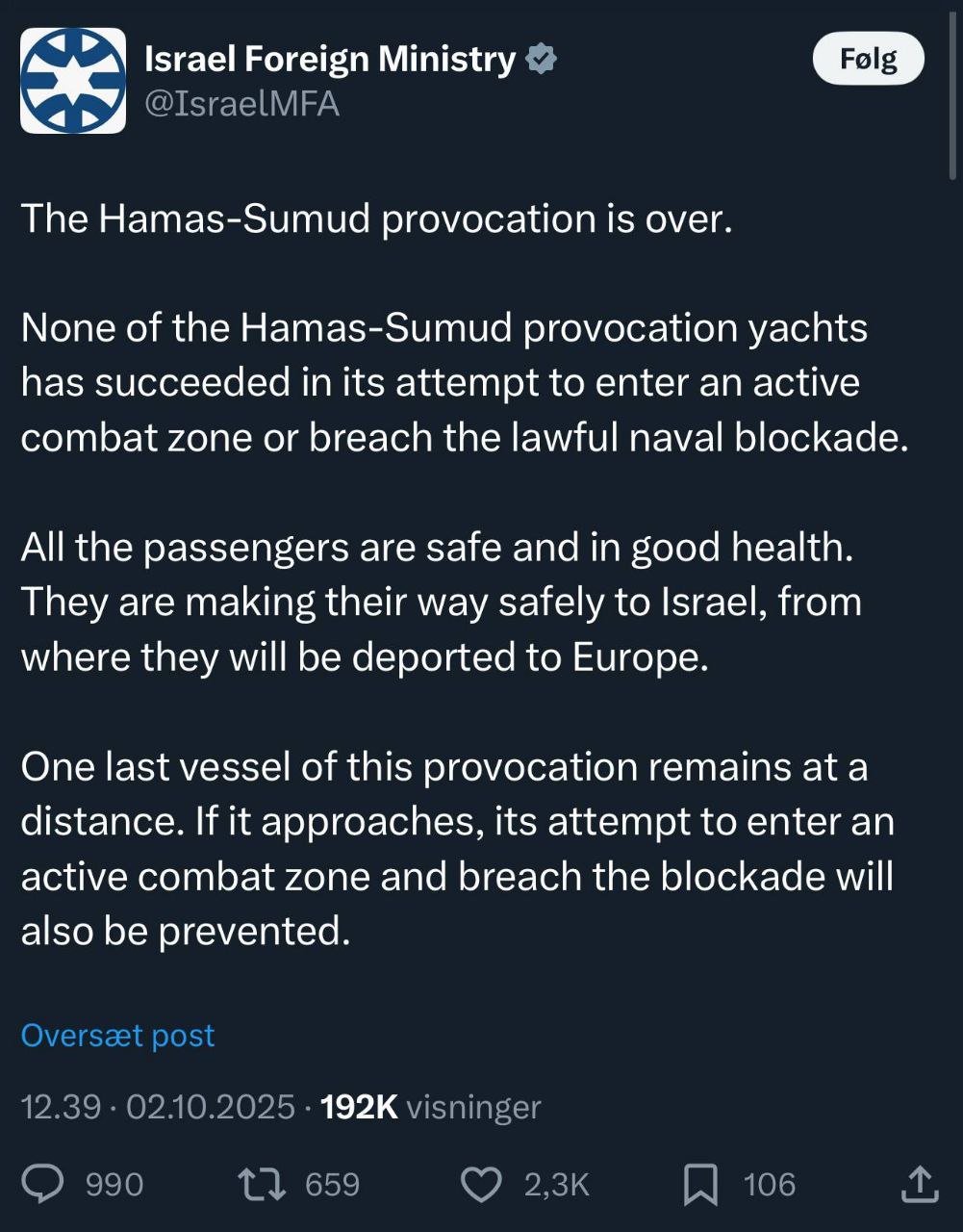Image resolution: width=963 pixels, height=1232 pixels.
Task: Open the Israel Foreign Ministry profile avatar
Action: pyautogui.click(x=73, y=80)
